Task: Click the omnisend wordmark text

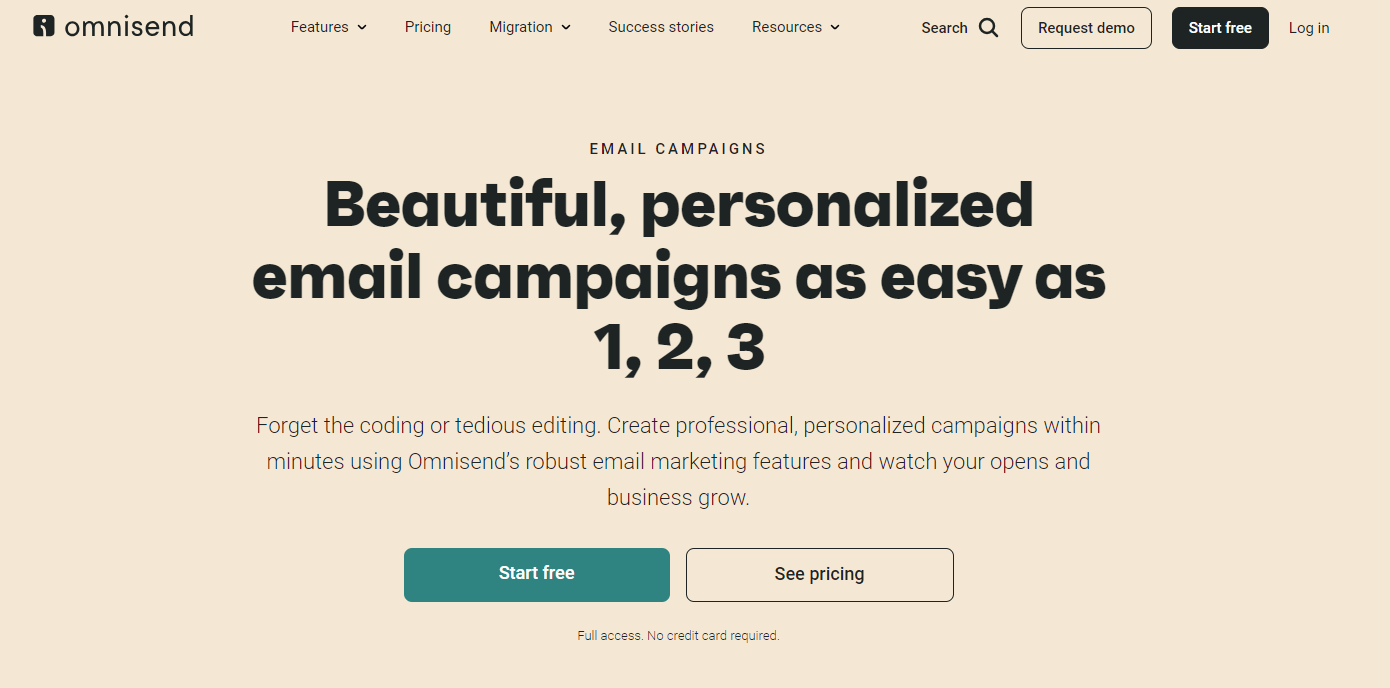Action: click(129, 26)
